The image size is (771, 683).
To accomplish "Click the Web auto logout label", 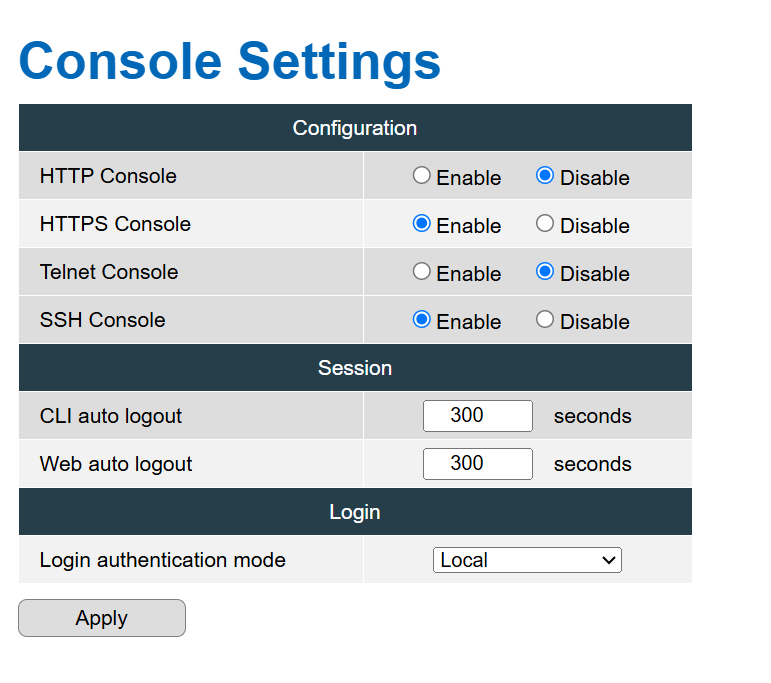I will click(116, 464).
